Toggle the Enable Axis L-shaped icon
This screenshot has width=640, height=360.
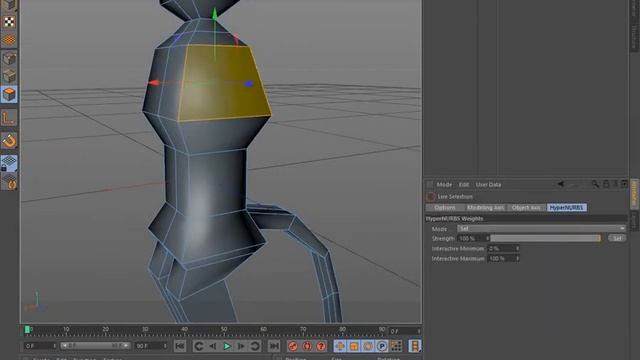tap(9, 118)
